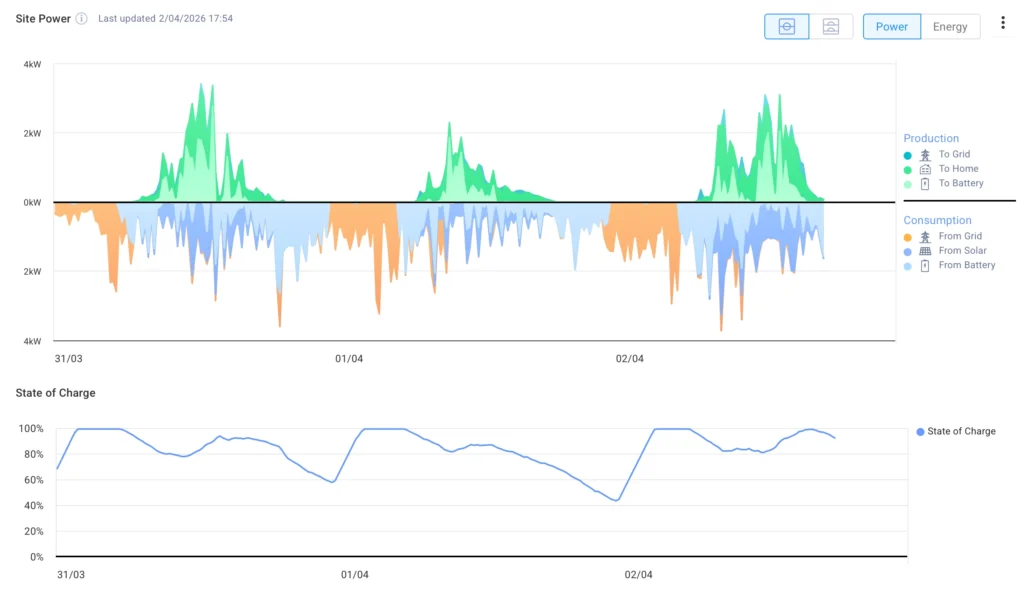Switch to the Energy tab
This screenshot has width=1024, height=591.
point(950,27)
